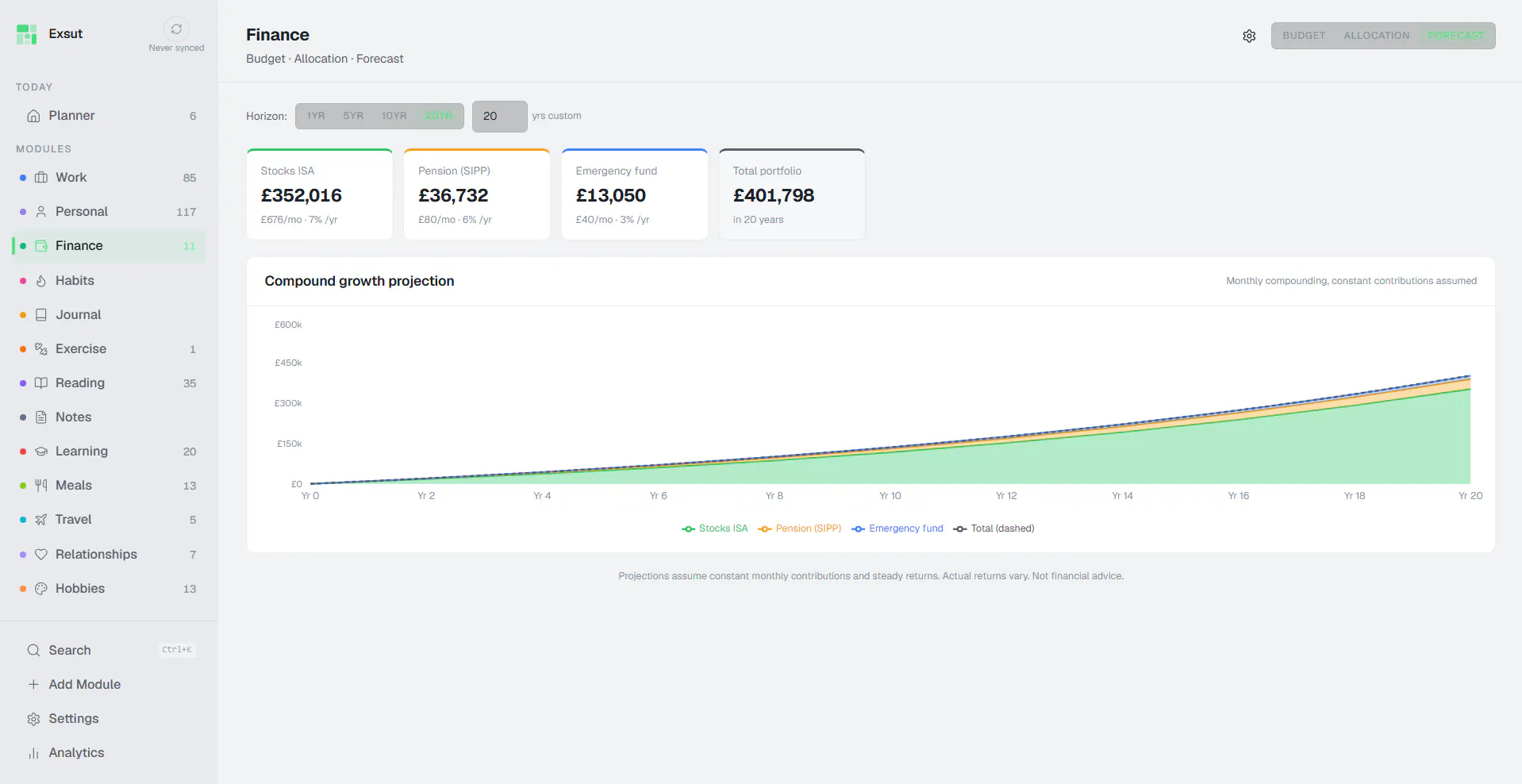Select the 5YR horizon option
The height and width of the screenshot is (784, 1522).
tap(353, 116)
